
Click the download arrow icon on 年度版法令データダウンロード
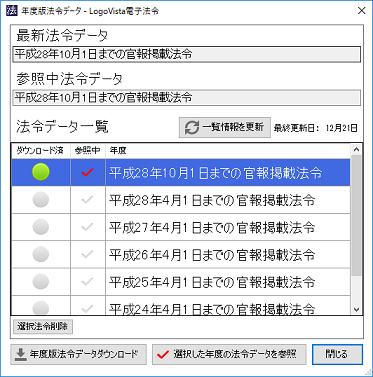pyautogui.click(x=21, y=354)
